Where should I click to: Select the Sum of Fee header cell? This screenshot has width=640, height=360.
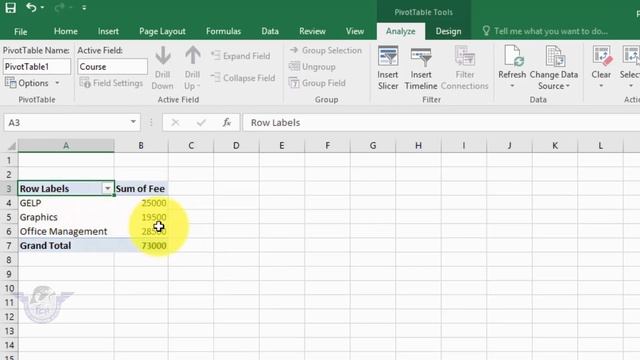pyautogui.click(x=141, y=189)
